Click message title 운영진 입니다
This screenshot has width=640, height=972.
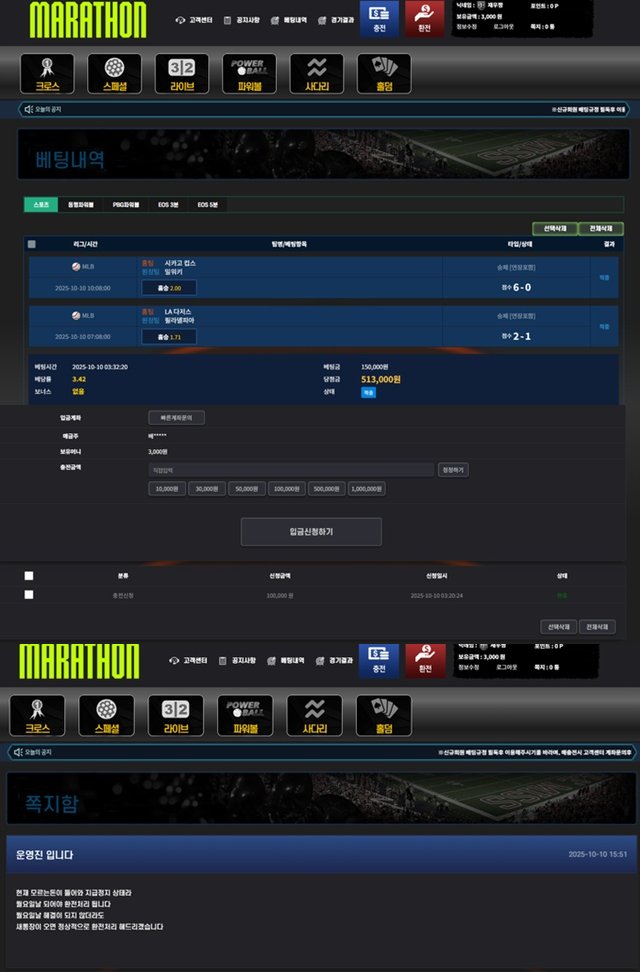coord(45,855)
